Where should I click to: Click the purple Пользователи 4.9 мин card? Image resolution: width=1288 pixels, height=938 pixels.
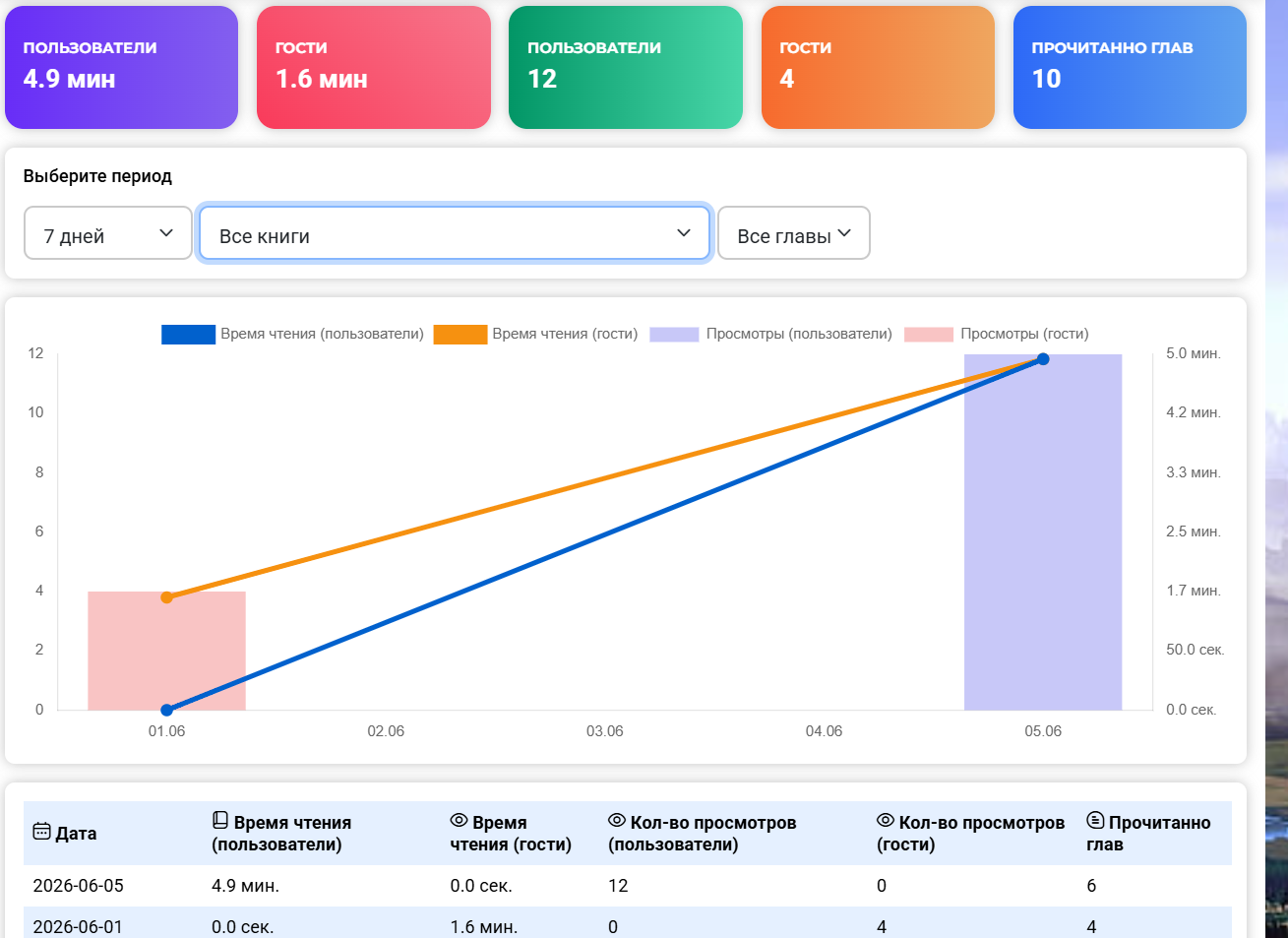121,67
